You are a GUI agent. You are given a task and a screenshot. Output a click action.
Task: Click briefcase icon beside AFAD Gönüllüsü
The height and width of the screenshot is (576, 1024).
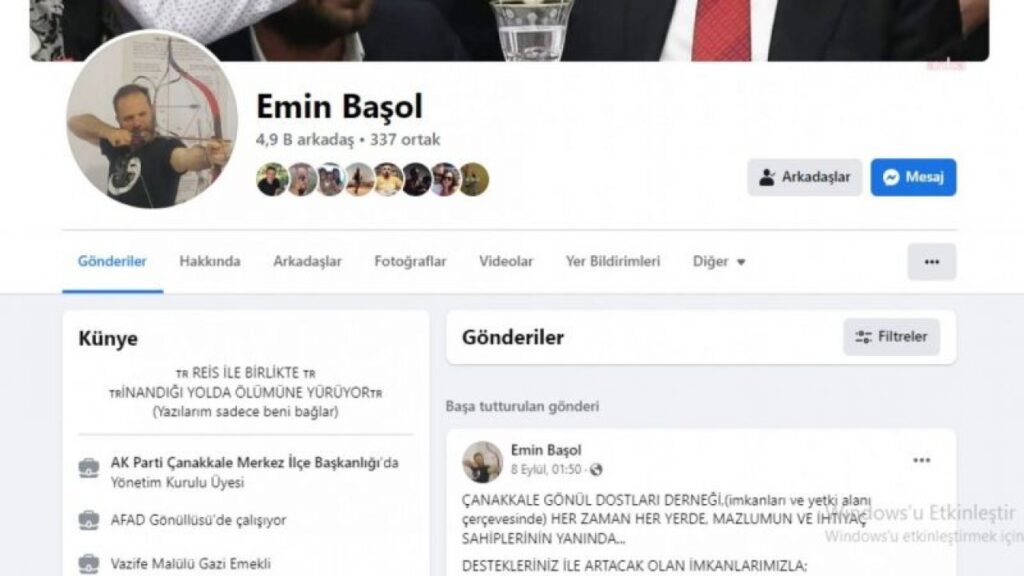click(89, 520)
